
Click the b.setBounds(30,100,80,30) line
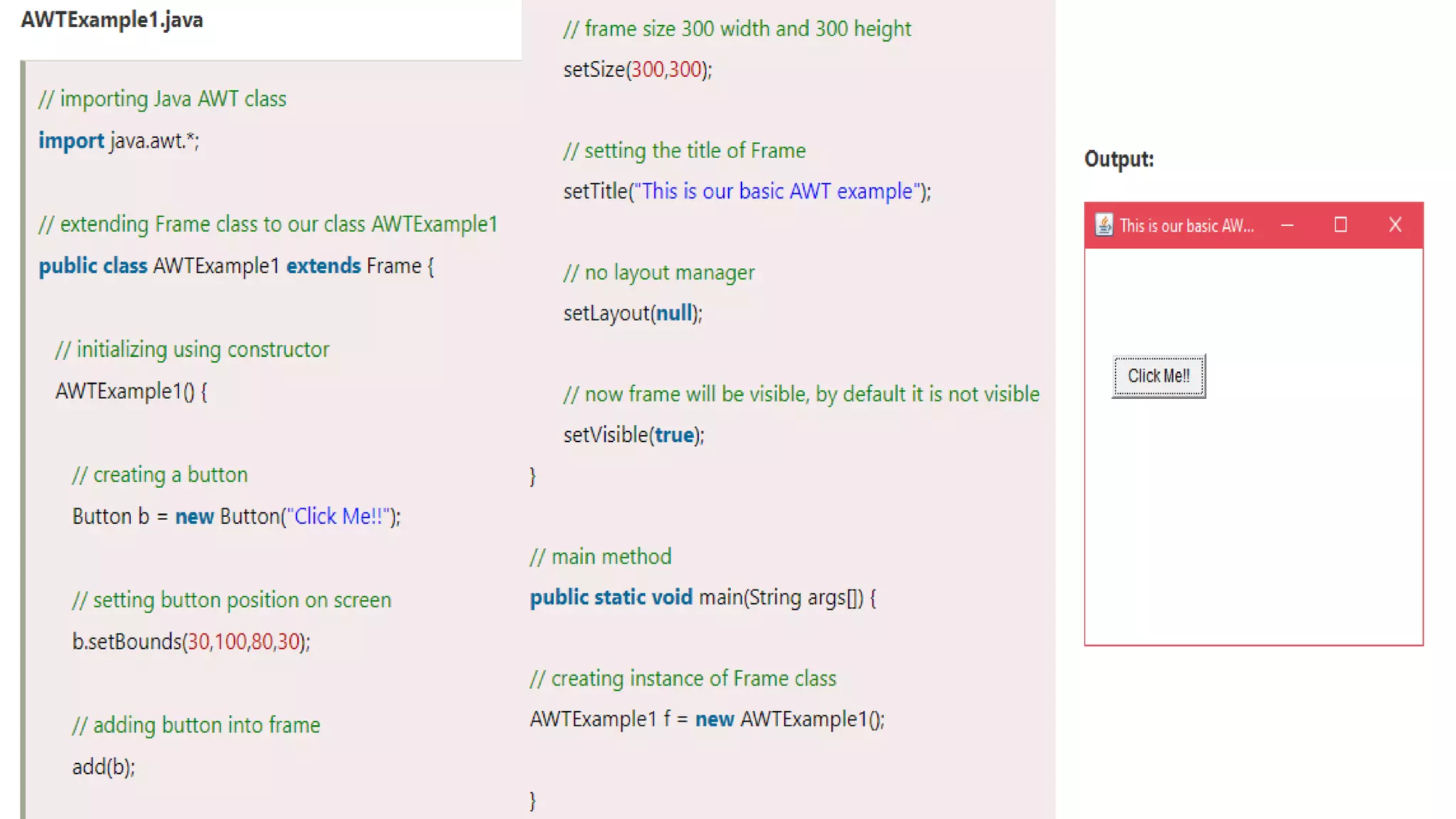pyautogui.click(x=191, y=642)
